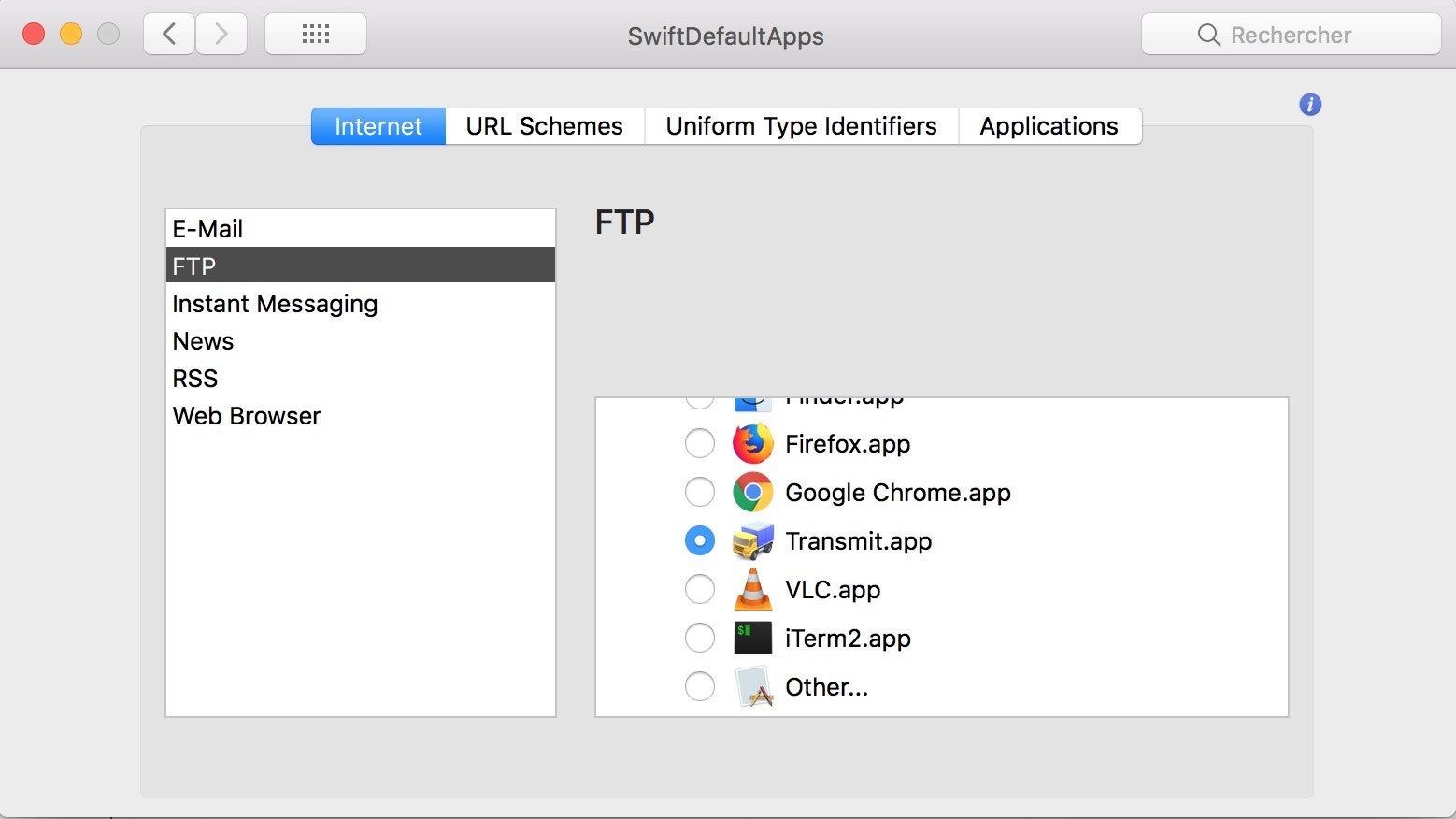This screenshot has width=1456, height=819.
Task: Switch to the URL Schemes tab
Action: [x=544, y=125]
